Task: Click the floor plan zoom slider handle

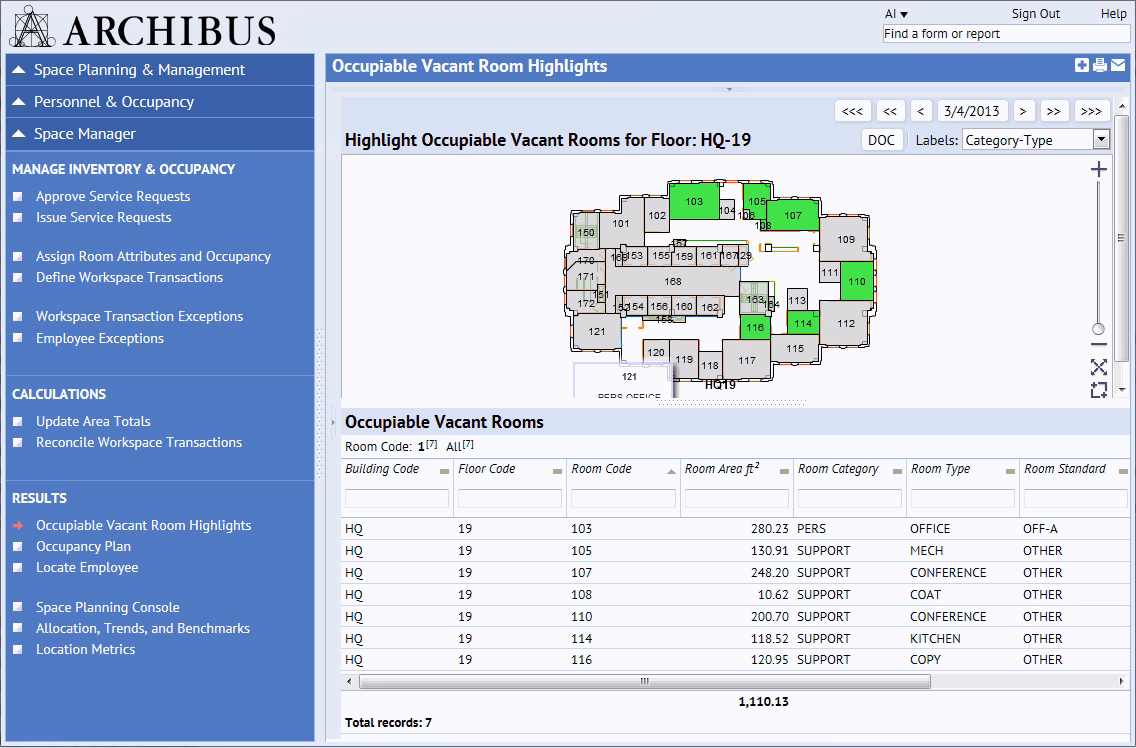Action: pyautogui.click(x=1098, y=329)
